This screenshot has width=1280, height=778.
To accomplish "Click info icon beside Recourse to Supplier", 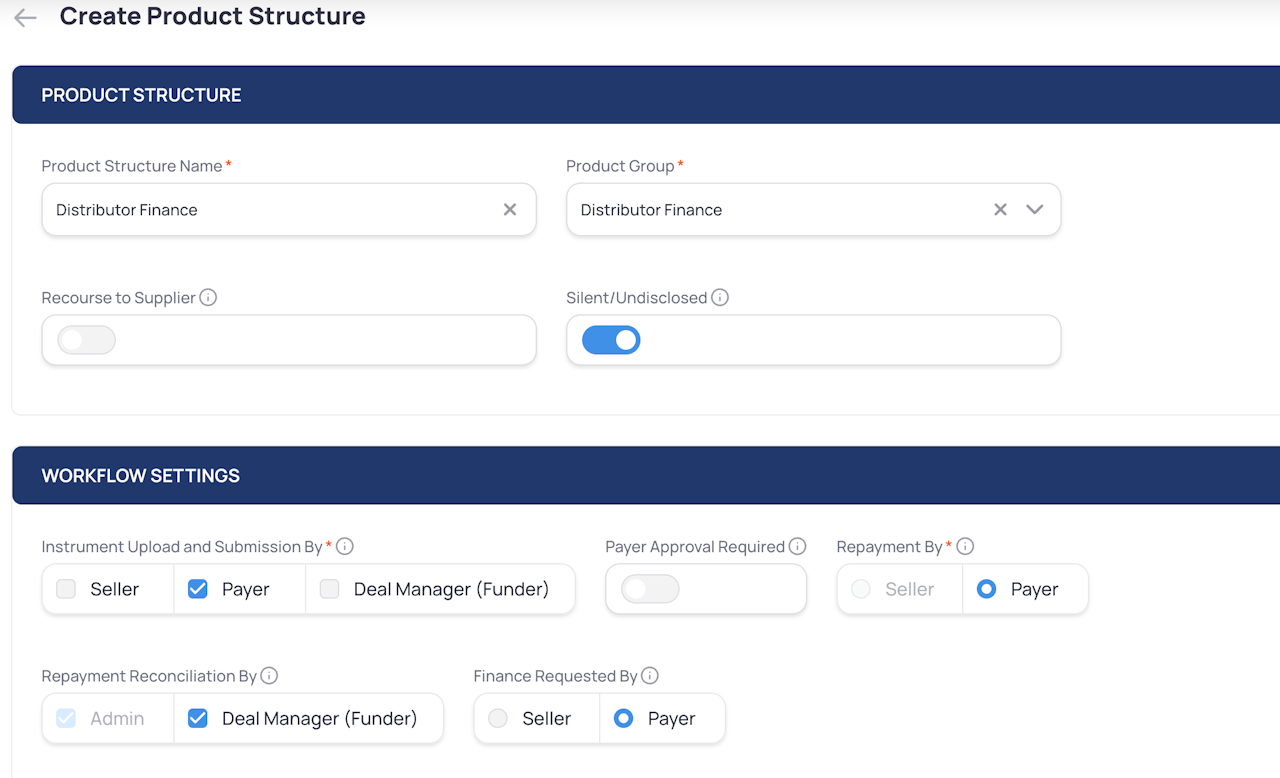I will point(208,298).
